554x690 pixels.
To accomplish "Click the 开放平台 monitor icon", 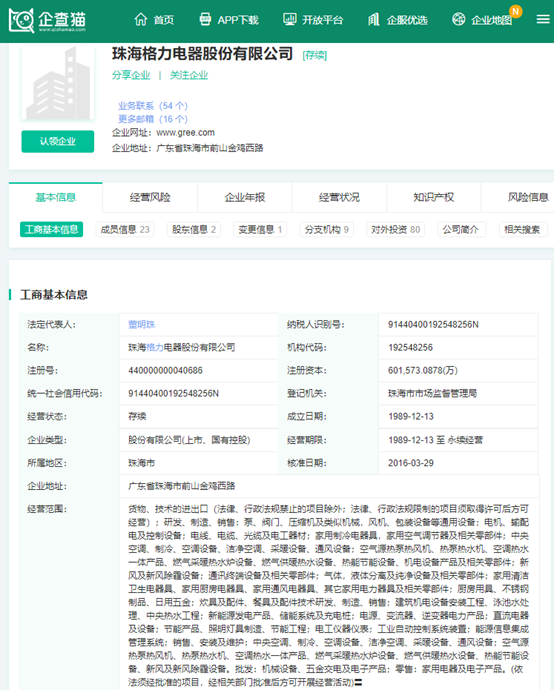I will click(x=290, y=19).
